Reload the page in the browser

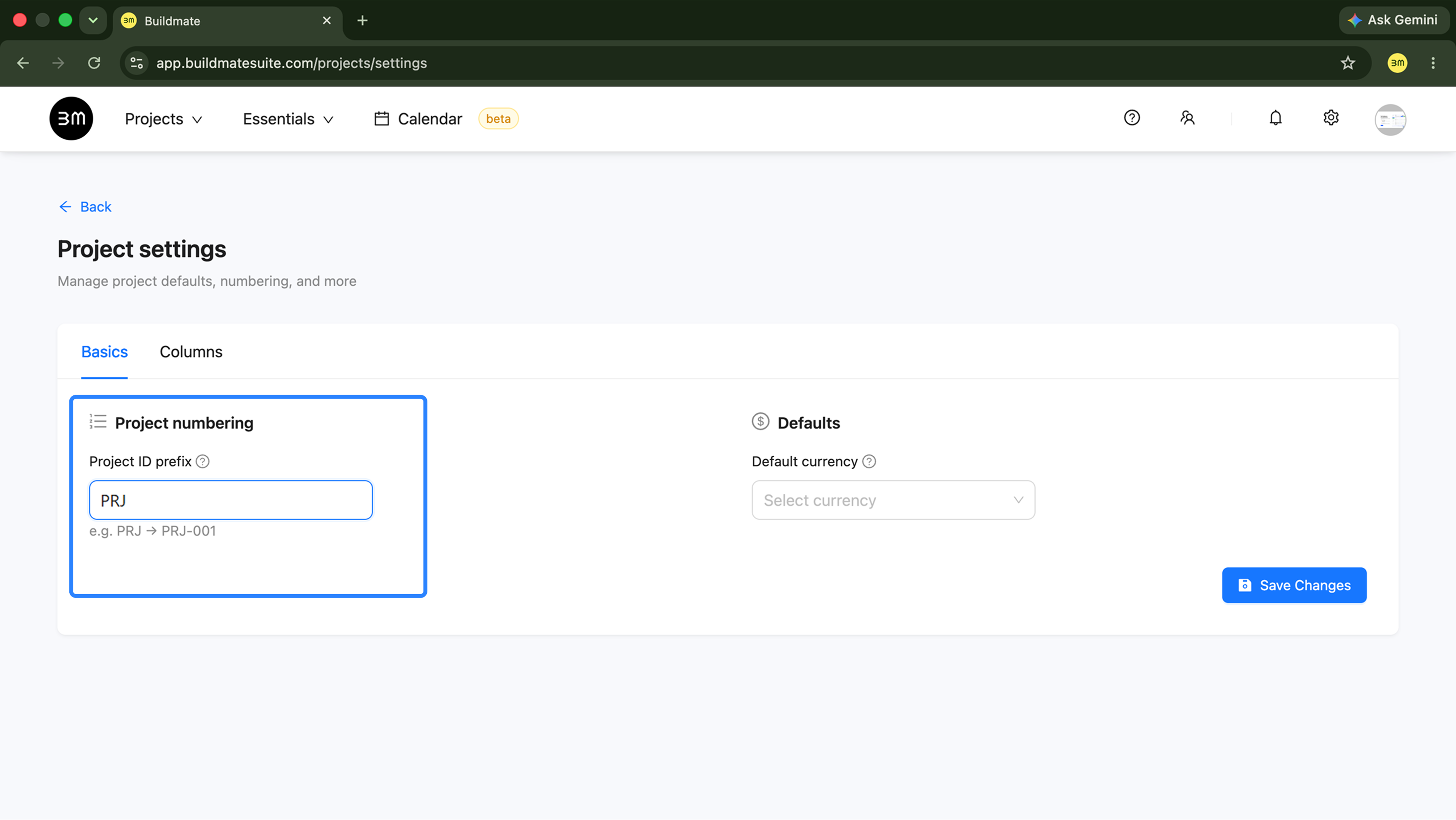pos(95,63)
